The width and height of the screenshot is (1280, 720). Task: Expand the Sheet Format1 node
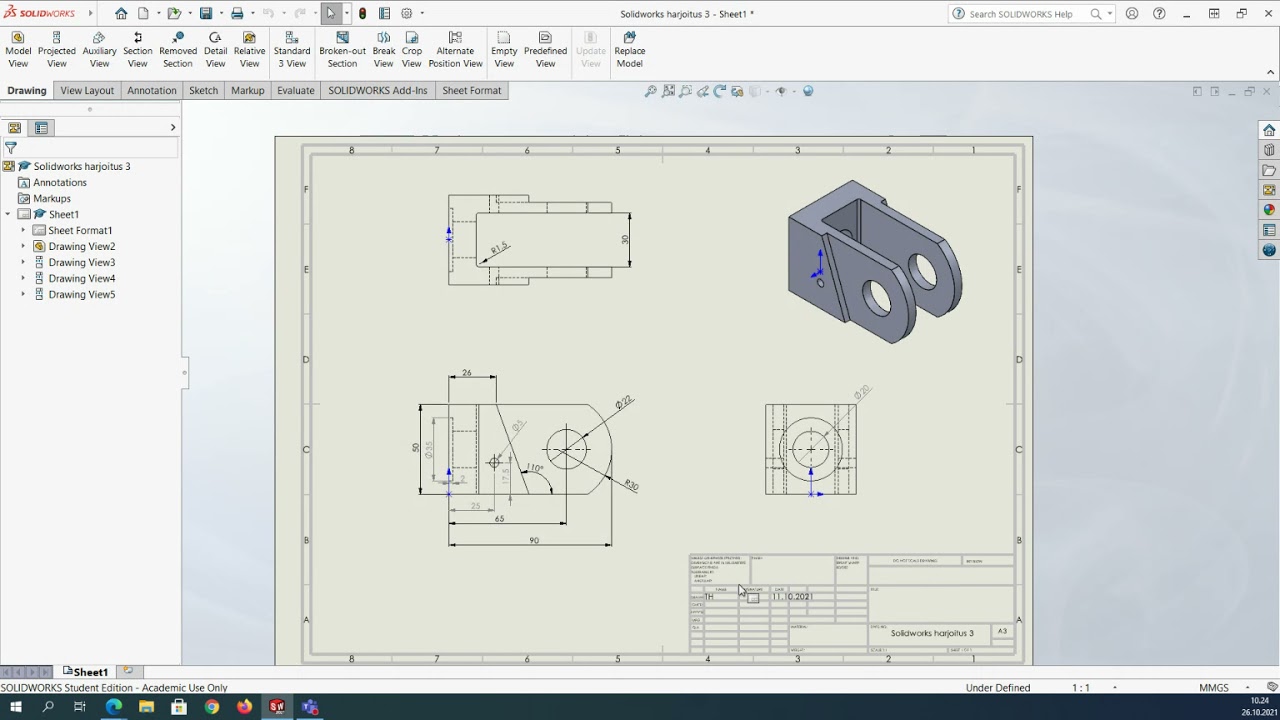click(x=23, y=231)
